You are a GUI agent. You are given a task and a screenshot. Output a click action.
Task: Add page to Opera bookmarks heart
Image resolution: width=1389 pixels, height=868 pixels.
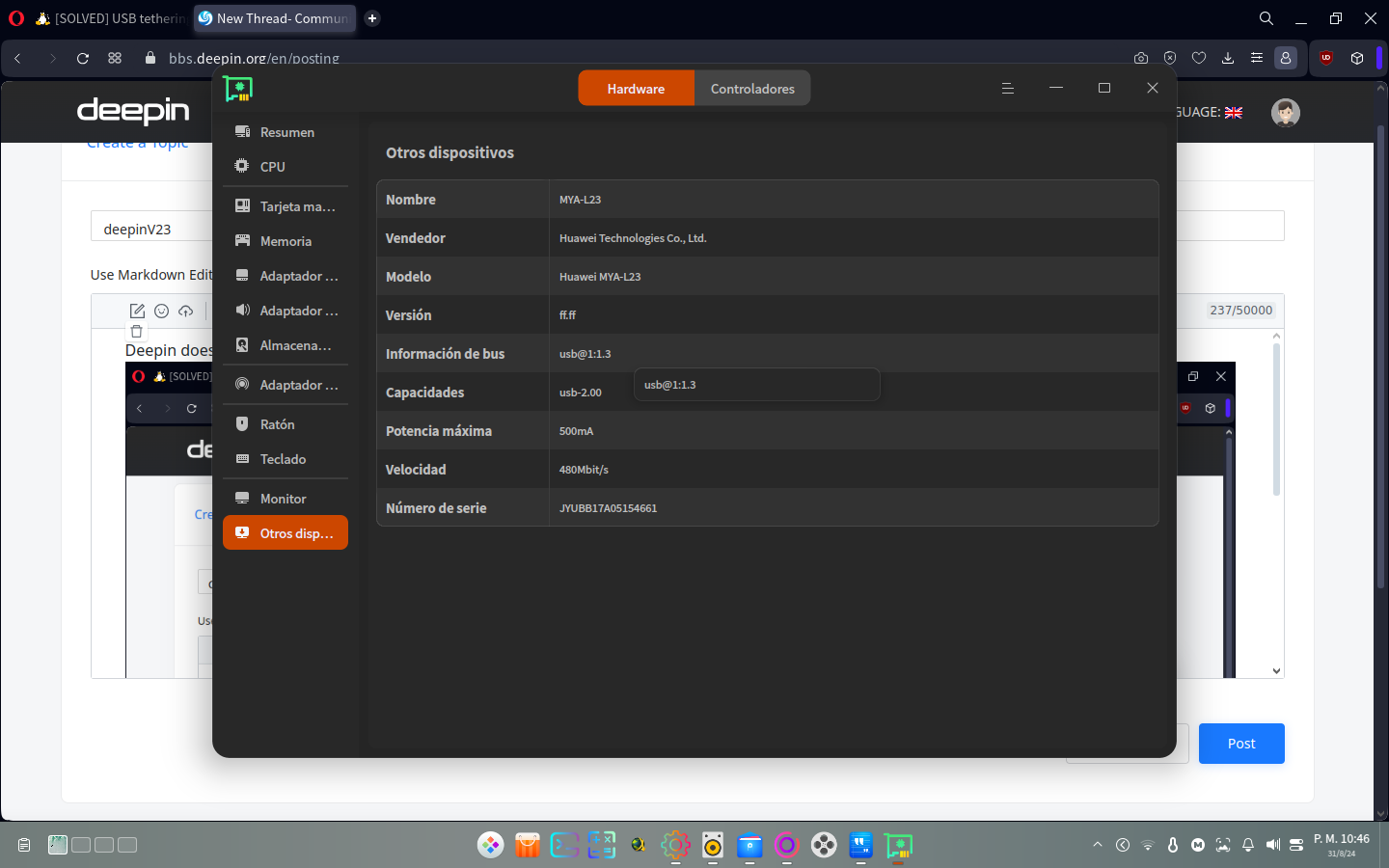click(x=1199, y=58)
